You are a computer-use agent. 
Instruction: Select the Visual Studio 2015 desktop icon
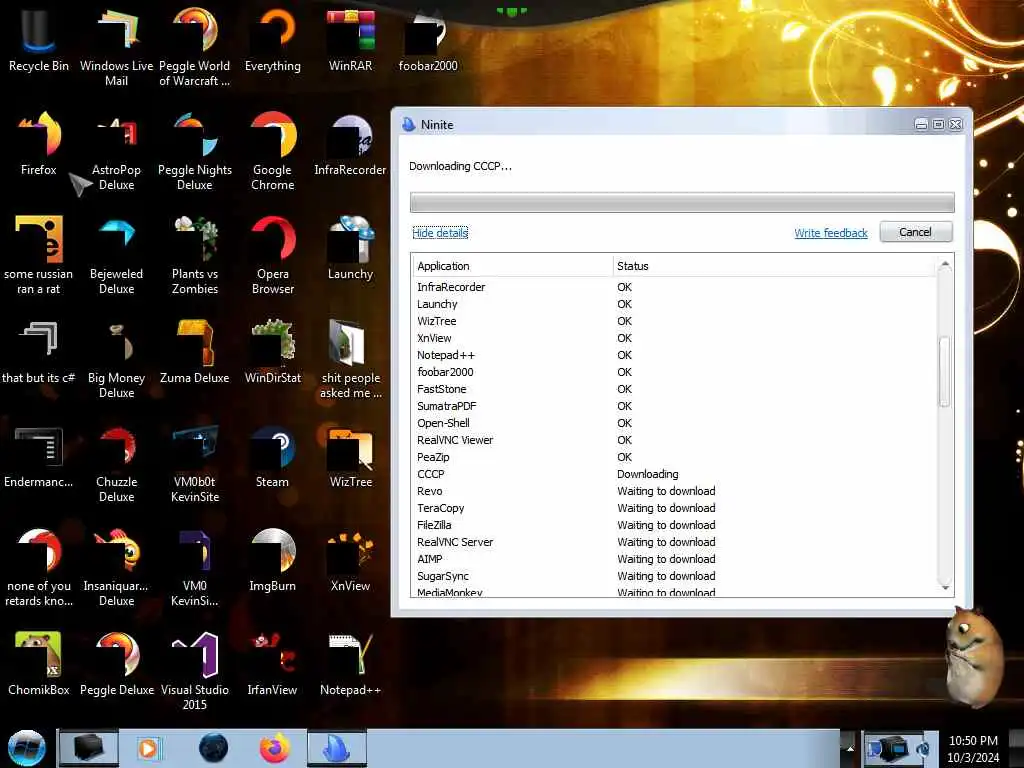(195, 670)
